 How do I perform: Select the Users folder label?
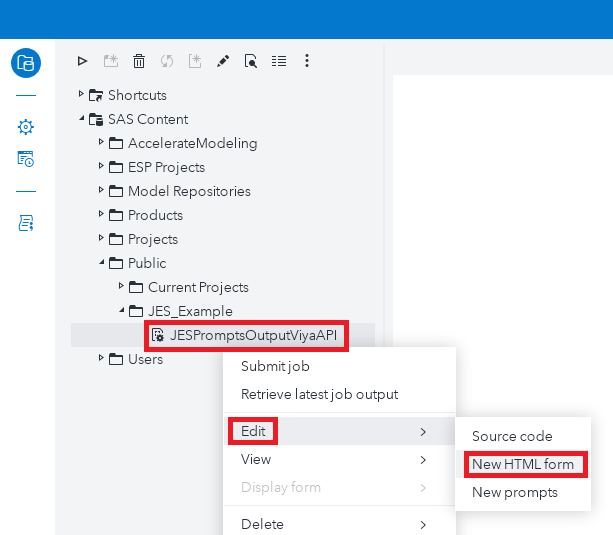pyautogui.click(x=146, y=359)
